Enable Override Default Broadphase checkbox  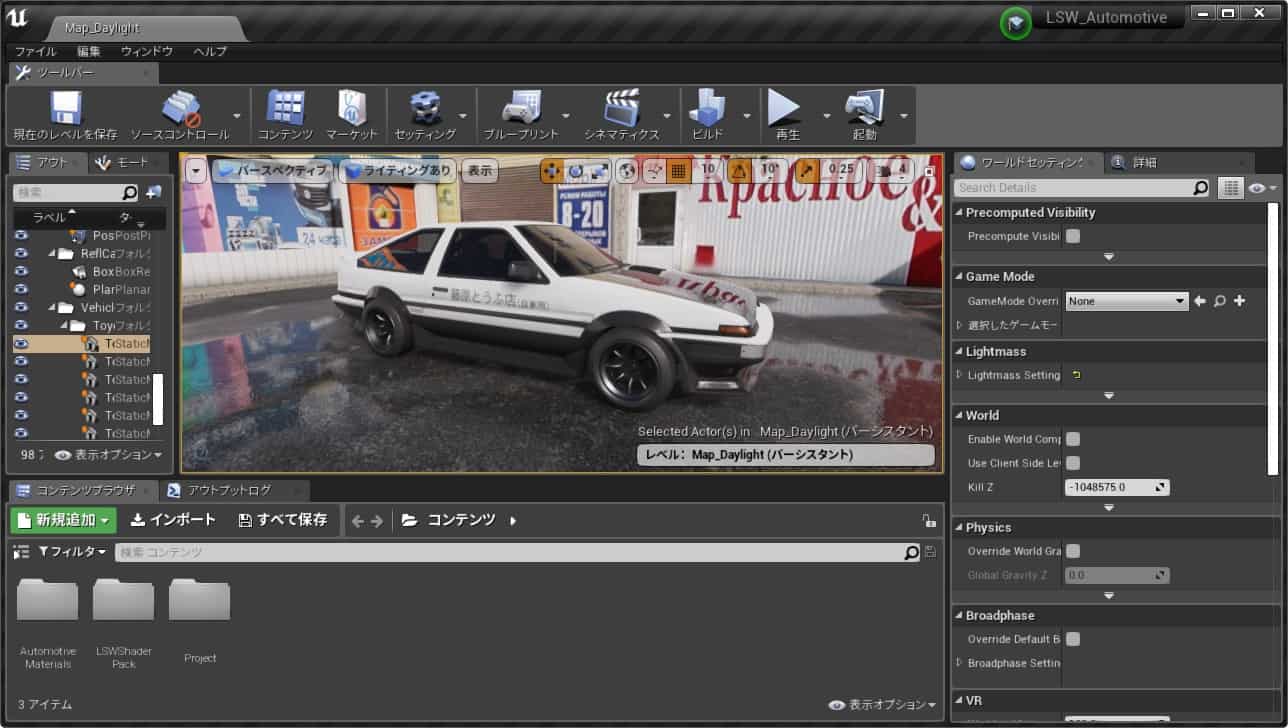tap(1073, 639)
